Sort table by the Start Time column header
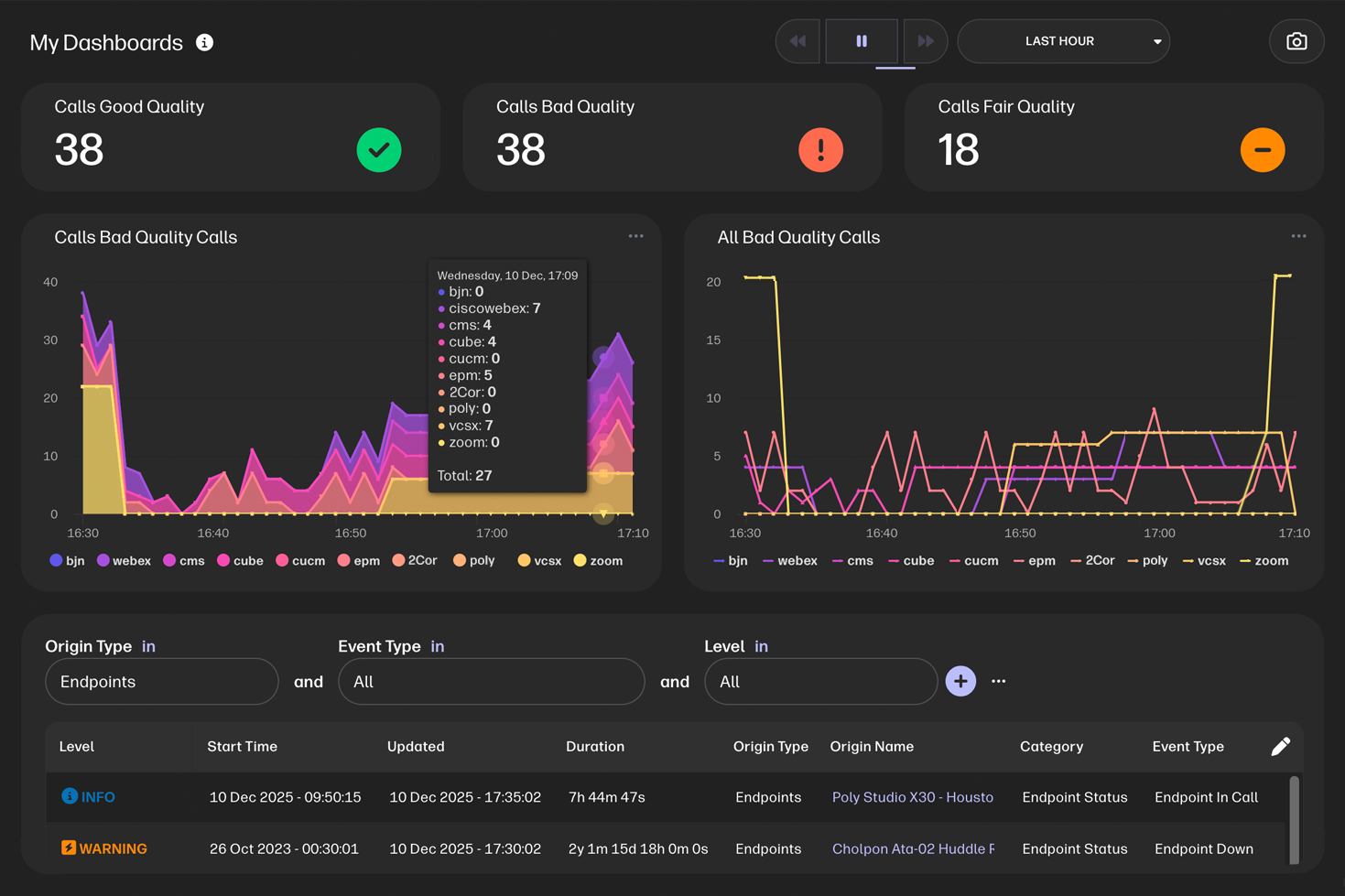The image size is (1345, 896). 242,747
